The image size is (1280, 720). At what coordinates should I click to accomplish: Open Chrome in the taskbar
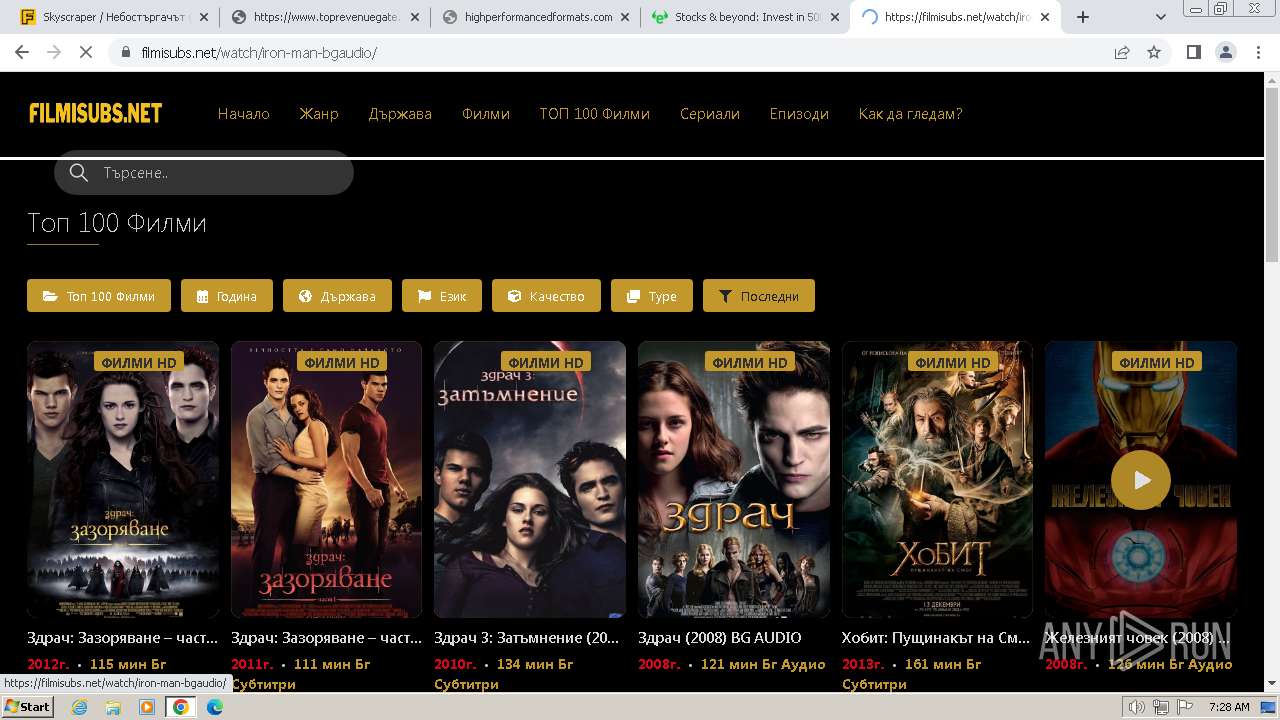[x=180, y=707]
